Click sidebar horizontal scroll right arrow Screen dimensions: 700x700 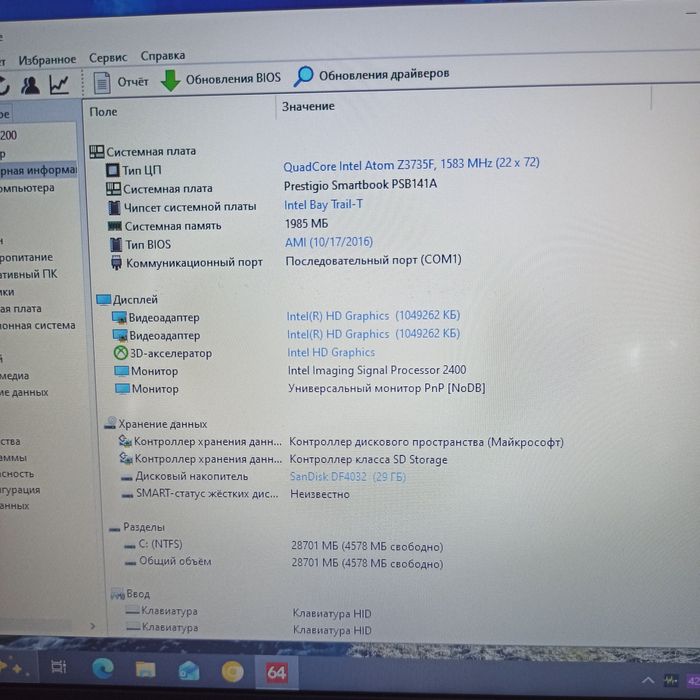[92, 626]
